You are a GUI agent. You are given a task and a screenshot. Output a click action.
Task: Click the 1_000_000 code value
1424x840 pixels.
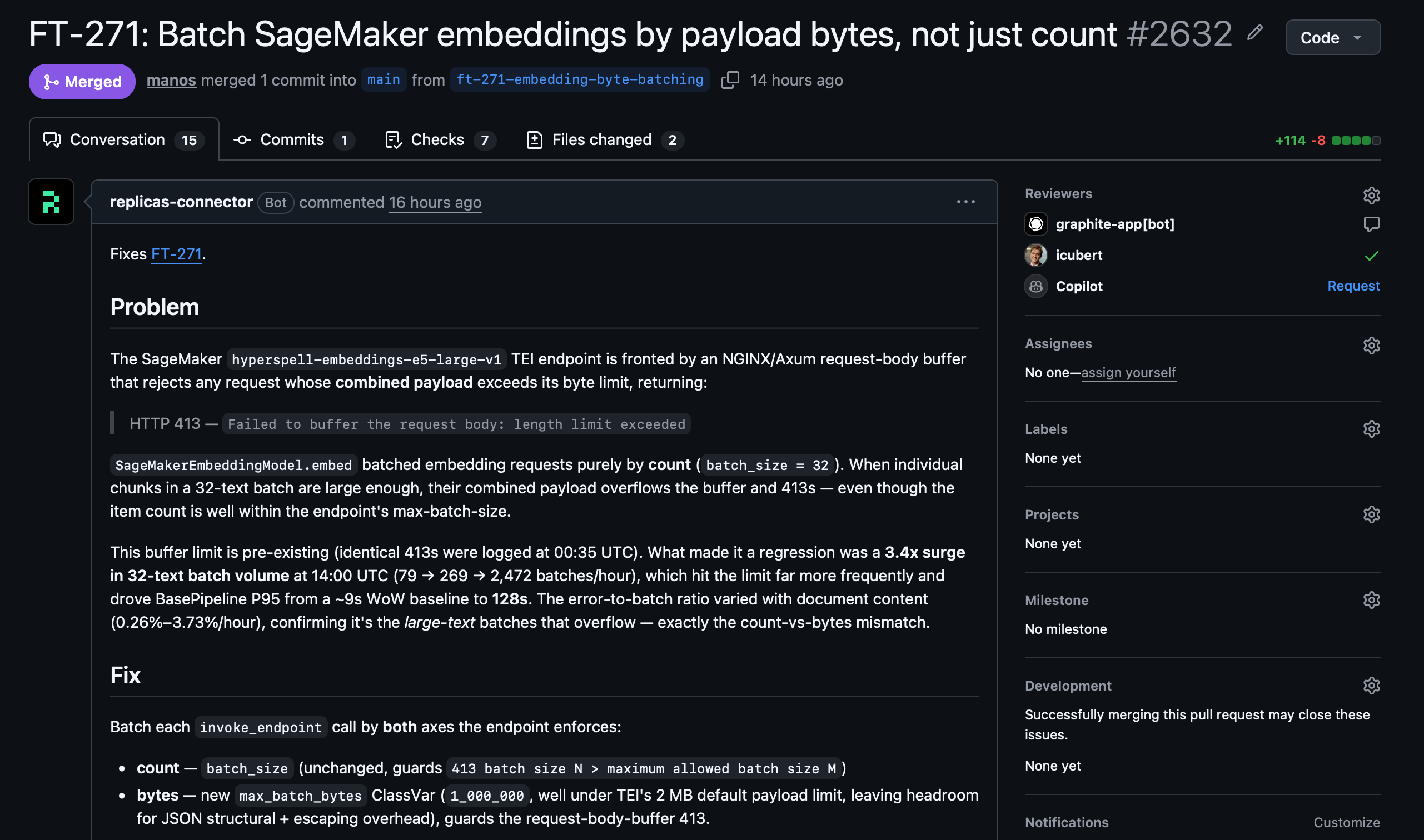pos(486,796)
